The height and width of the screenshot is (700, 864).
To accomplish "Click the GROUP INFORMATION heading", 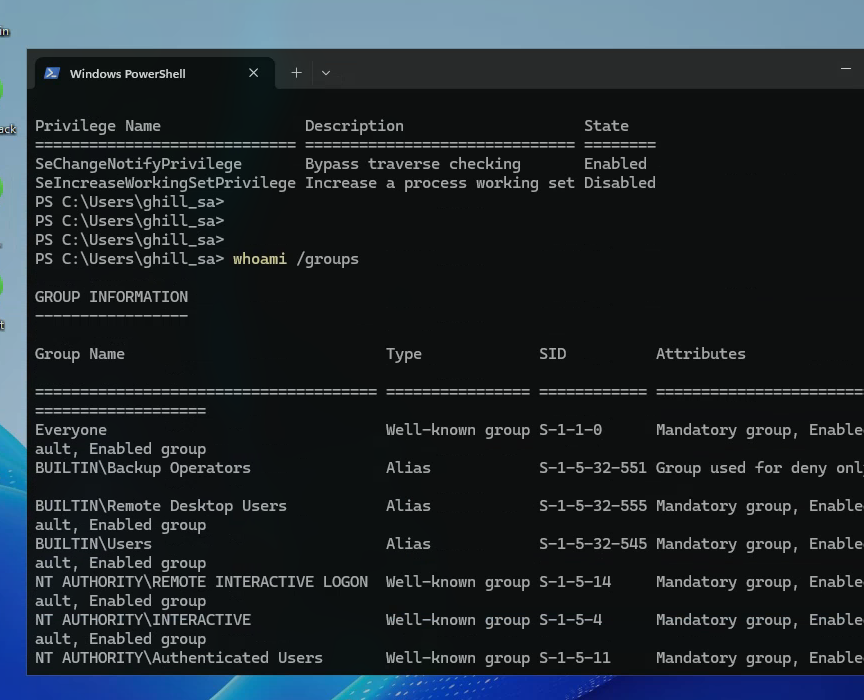I will pyautogui.click(x=111, y=297).
